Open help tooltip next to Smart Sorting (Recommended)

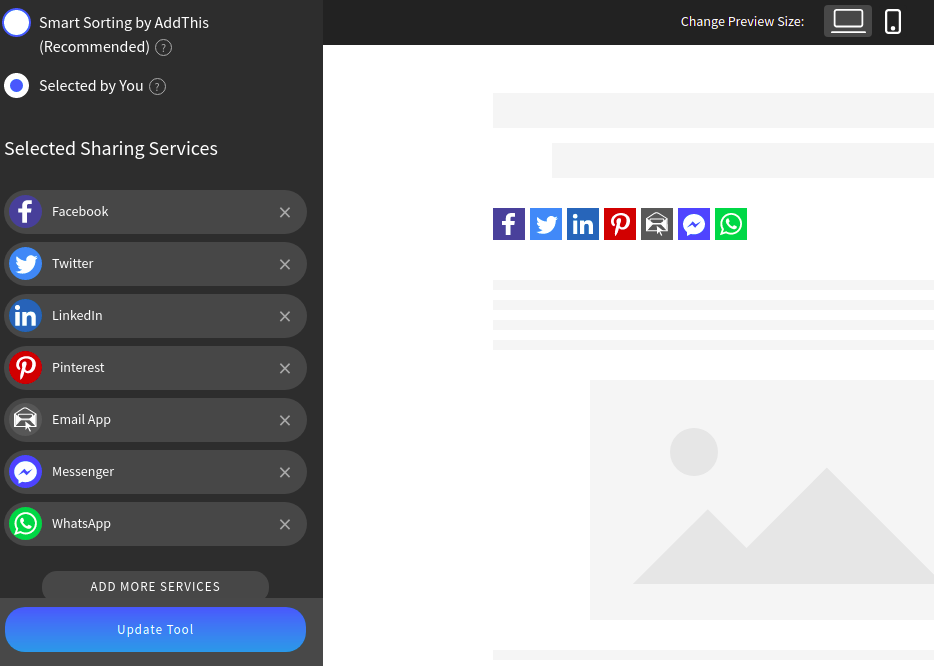(x=163, y=48)
